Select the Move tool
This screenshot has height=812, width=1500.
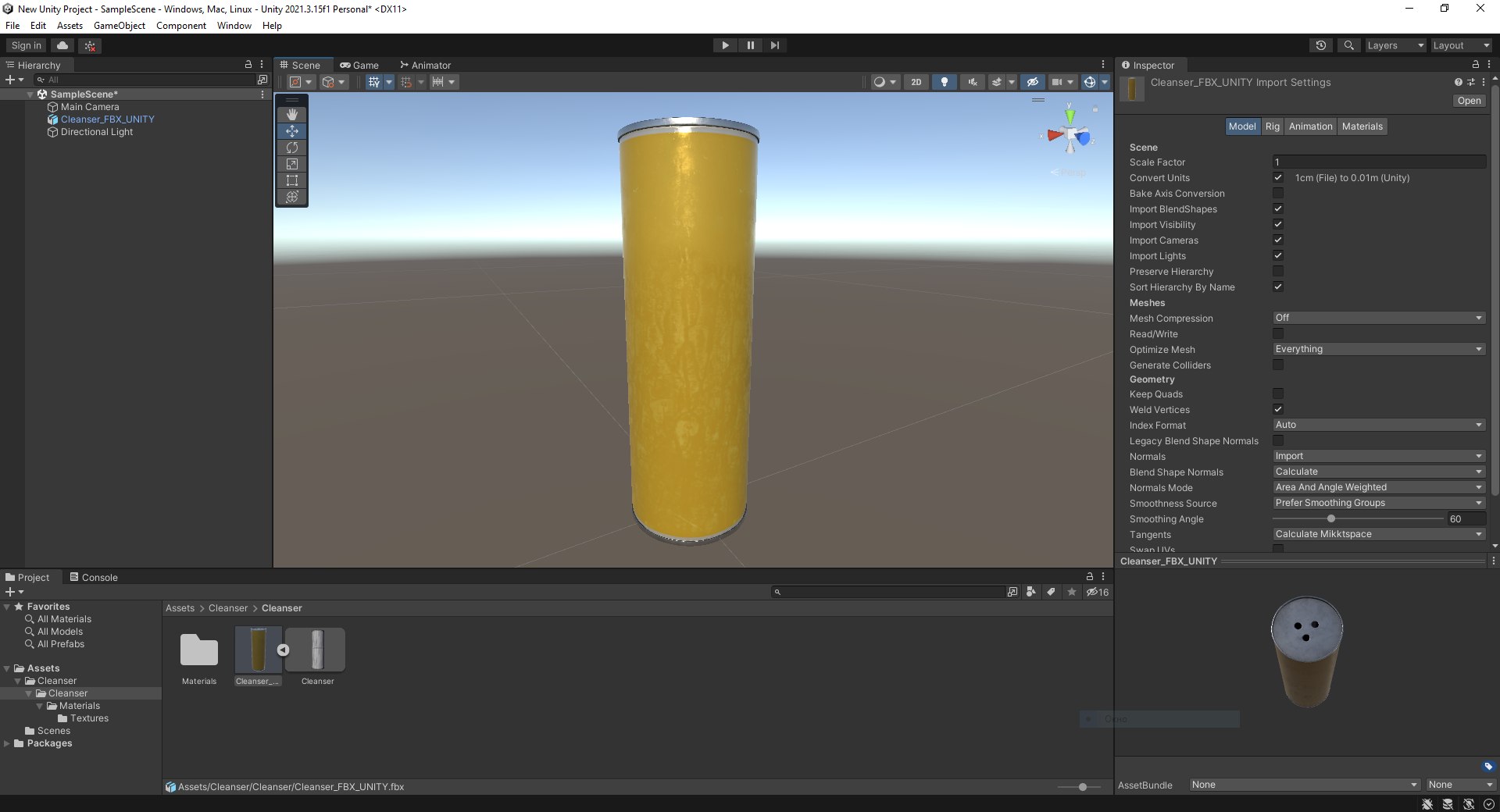tap(292, 131)
